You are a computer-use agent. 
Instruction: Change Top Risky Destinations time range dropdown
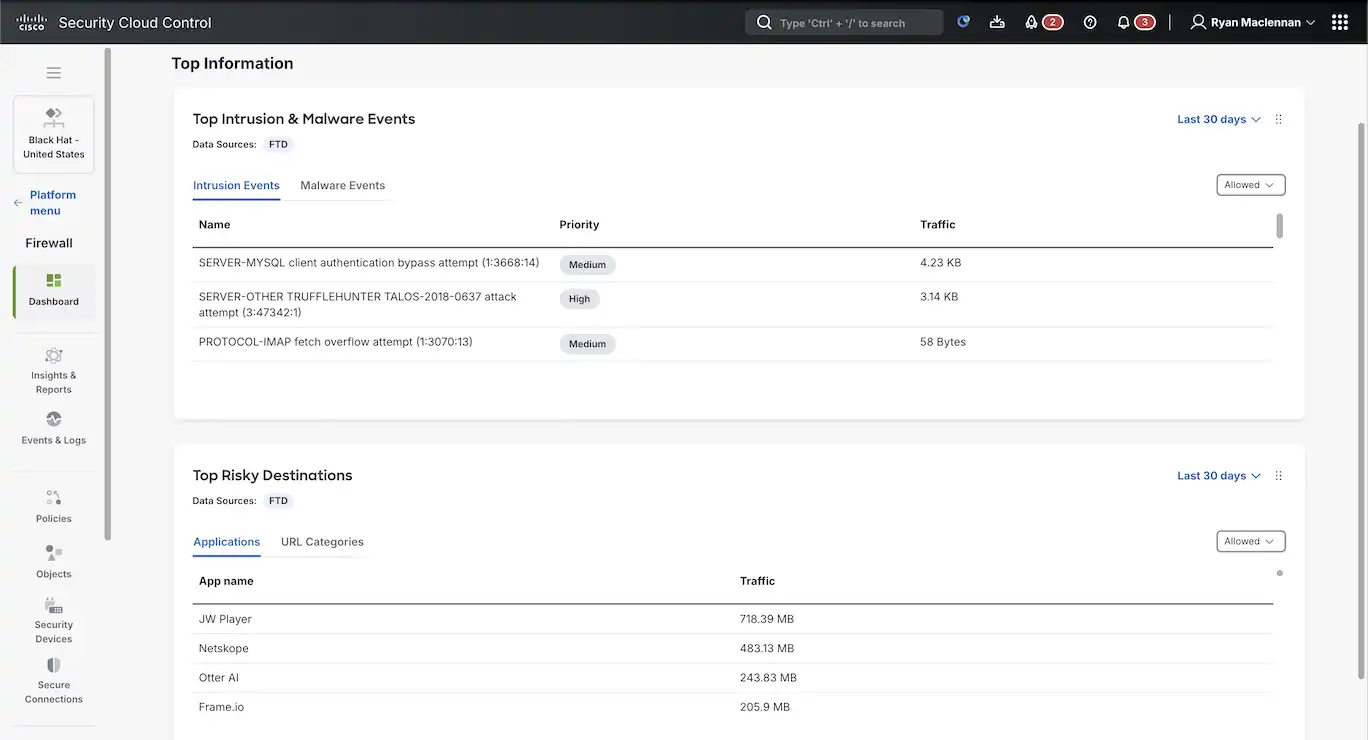tap(1217, 475)
